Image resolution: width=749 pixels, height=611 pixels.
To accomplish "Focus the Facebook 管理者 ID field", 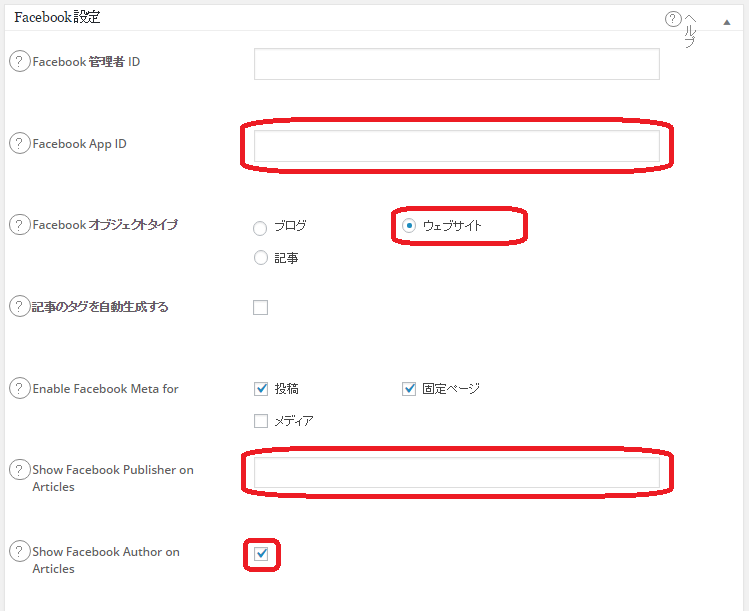I will [457, 64].
